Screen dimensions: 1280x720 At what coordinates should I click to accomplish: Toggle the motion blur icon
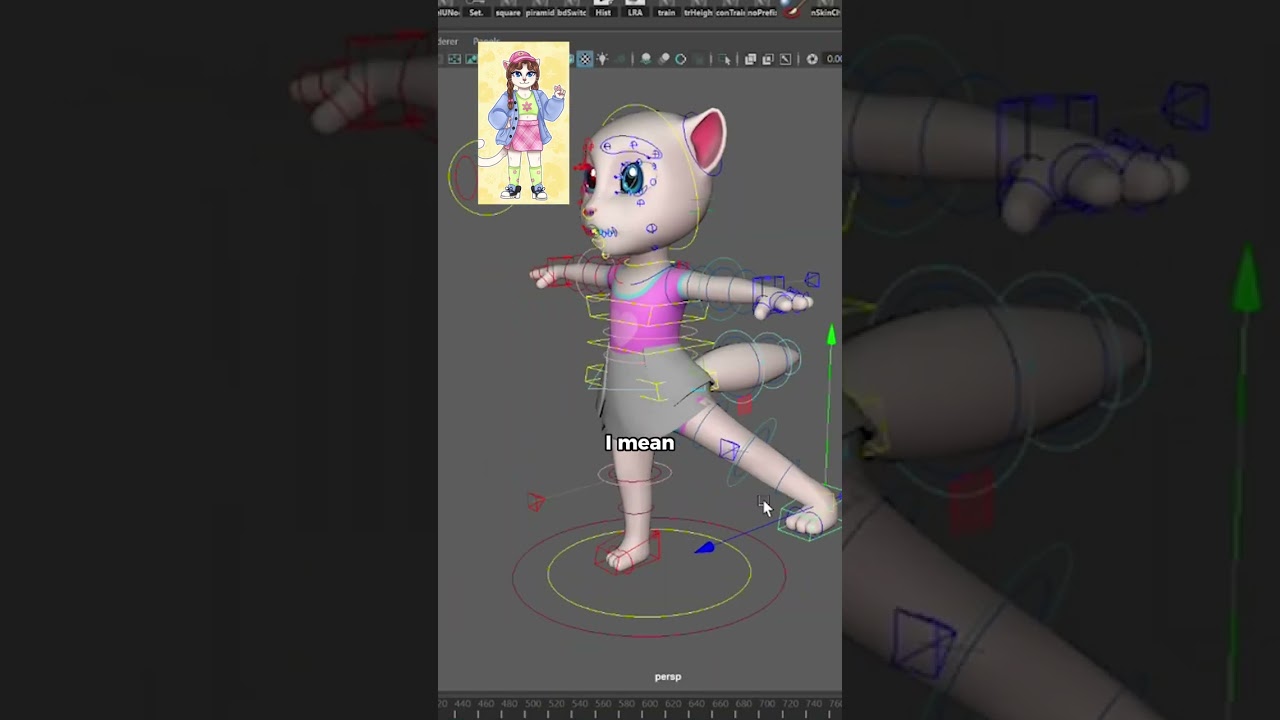click(663, 59)
